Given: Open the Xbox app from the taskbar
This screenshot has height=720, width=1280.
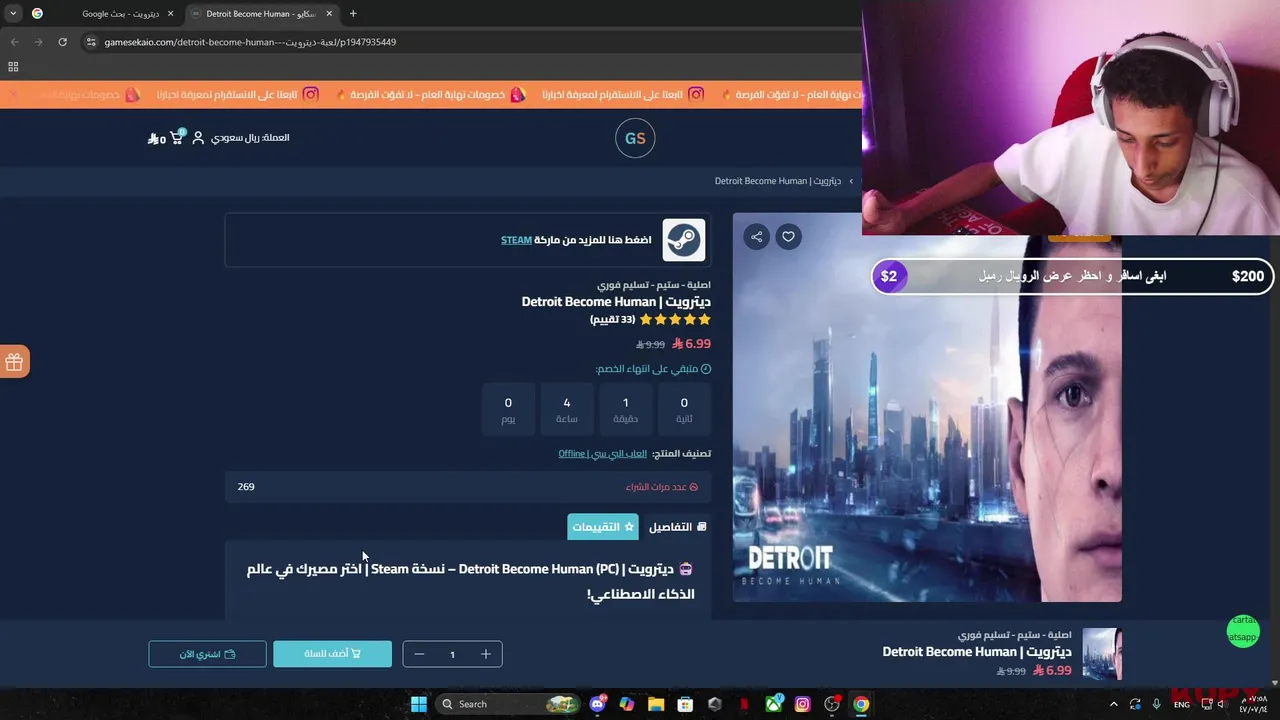Looking at the screenshot, I should [773, 704].
